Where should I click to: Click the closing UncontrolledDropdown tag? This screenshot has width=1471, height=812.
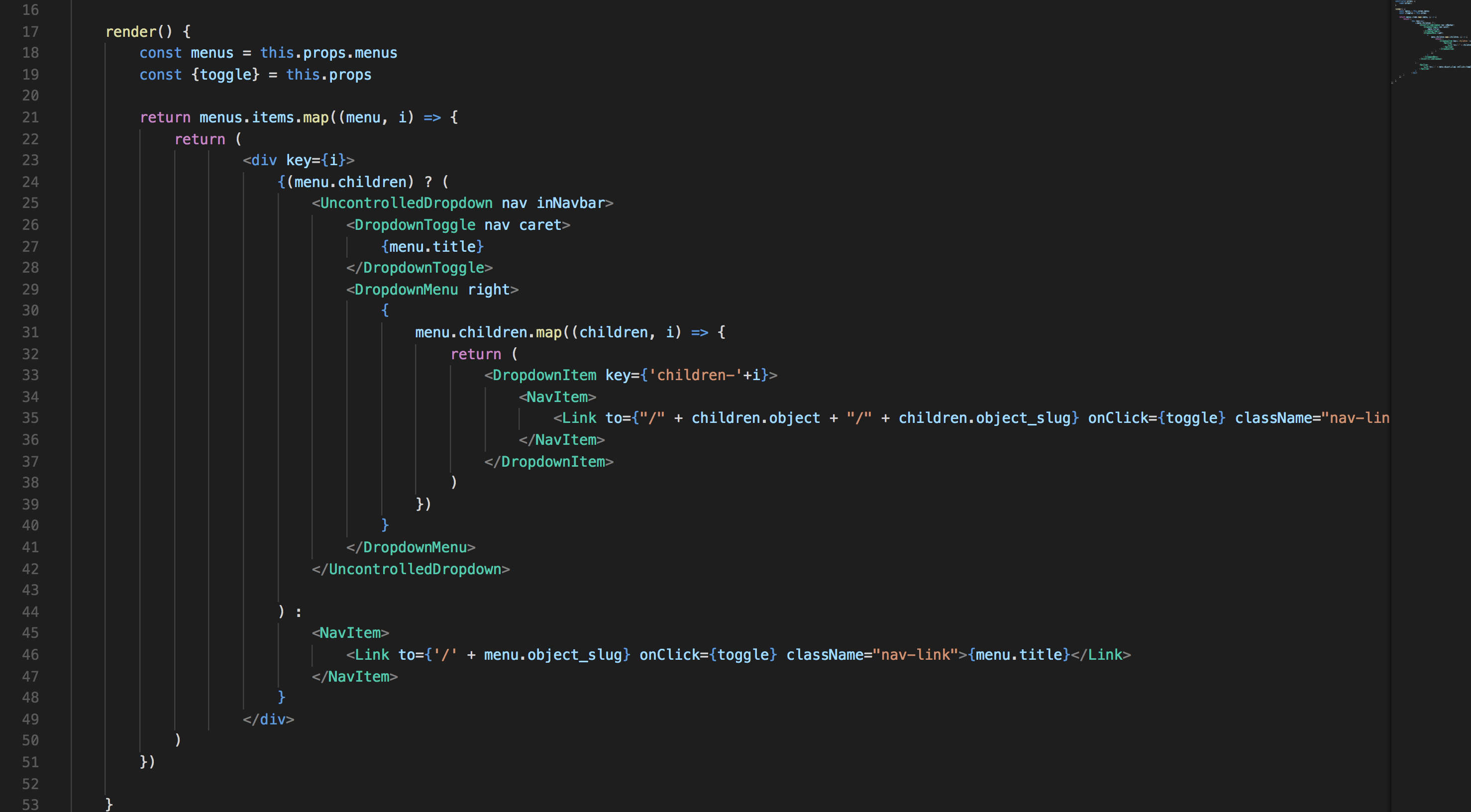pyautogui.click(x=411, y=569)
